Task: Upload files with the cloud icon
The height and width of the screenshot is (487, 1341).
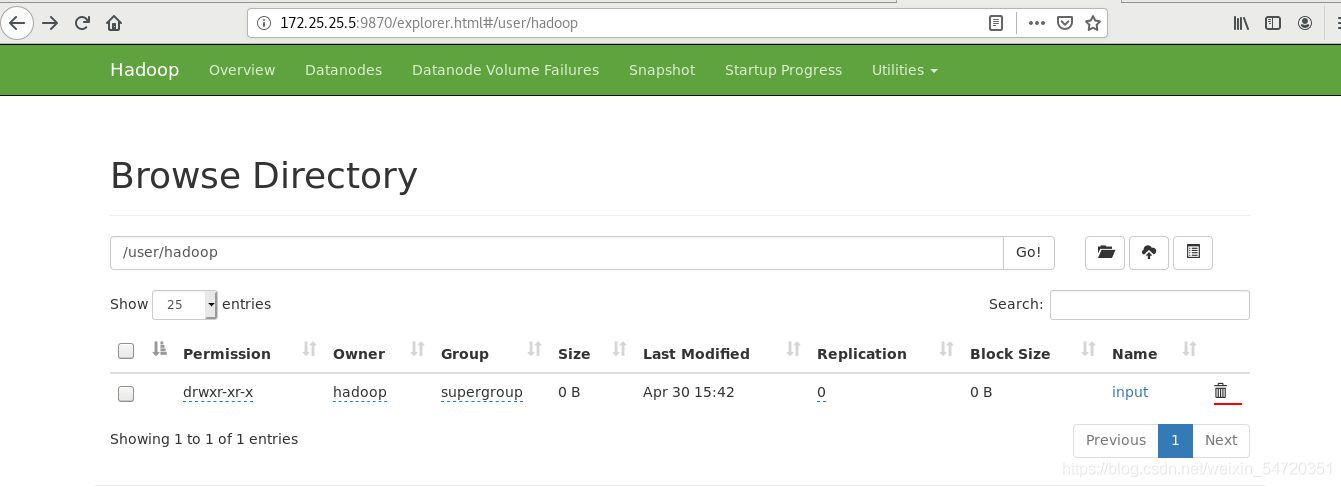Action: coord(1149,253)
